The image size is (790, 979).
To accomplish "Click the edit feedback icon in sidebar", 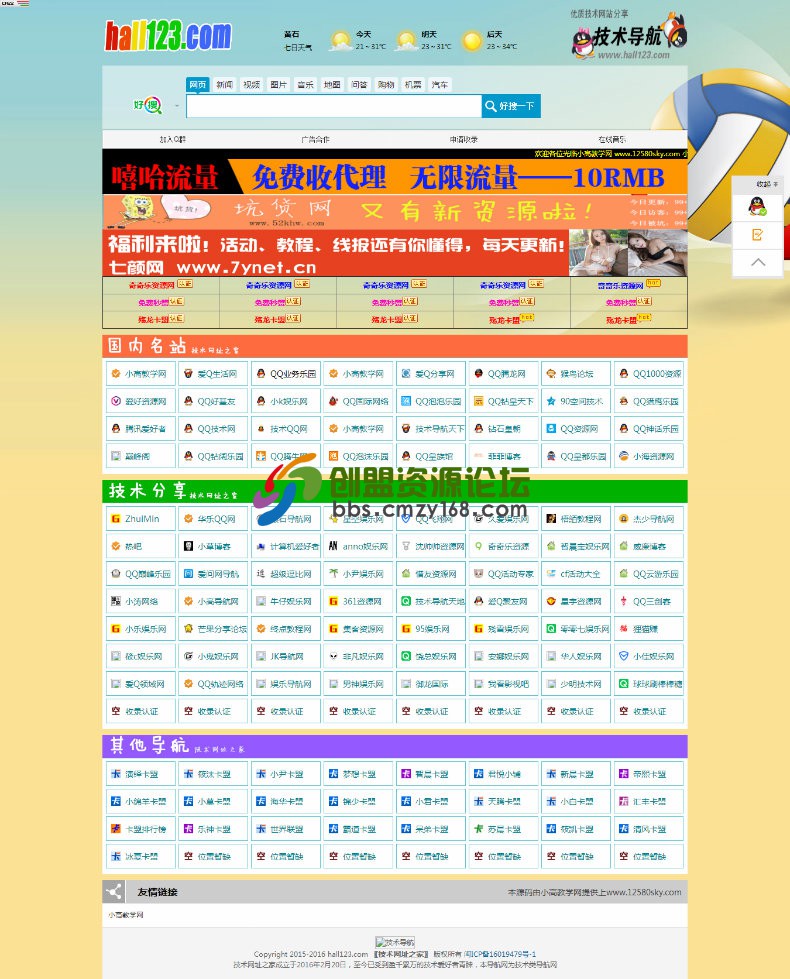I will 758,235.
